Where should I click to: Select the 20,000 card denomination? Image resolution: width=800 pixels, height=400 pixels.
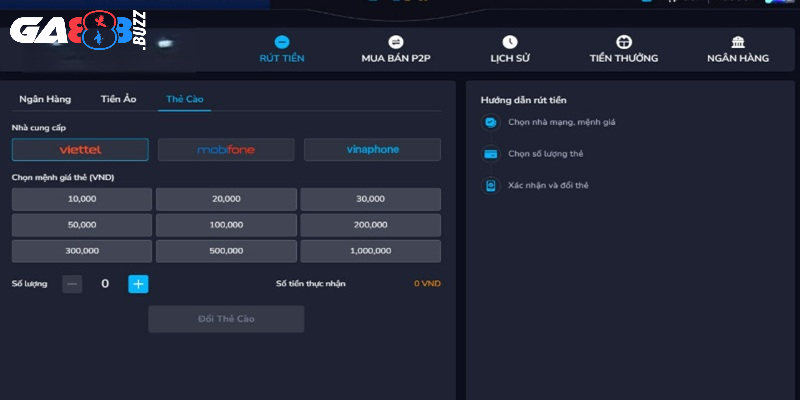click(x=226, y=199)
